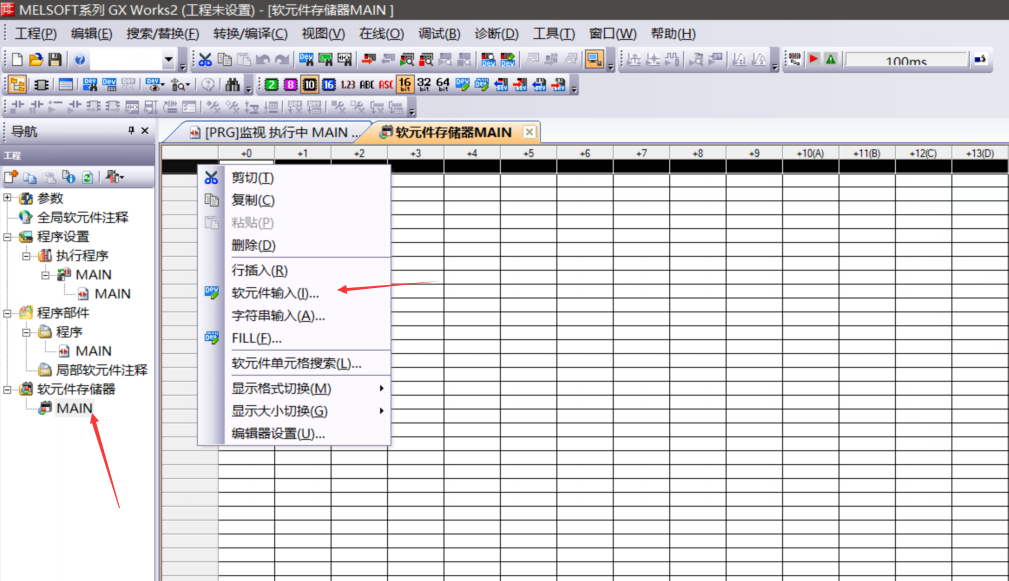
Task: Open 显示格式切换(M) submenu
Action: [295, 389]
